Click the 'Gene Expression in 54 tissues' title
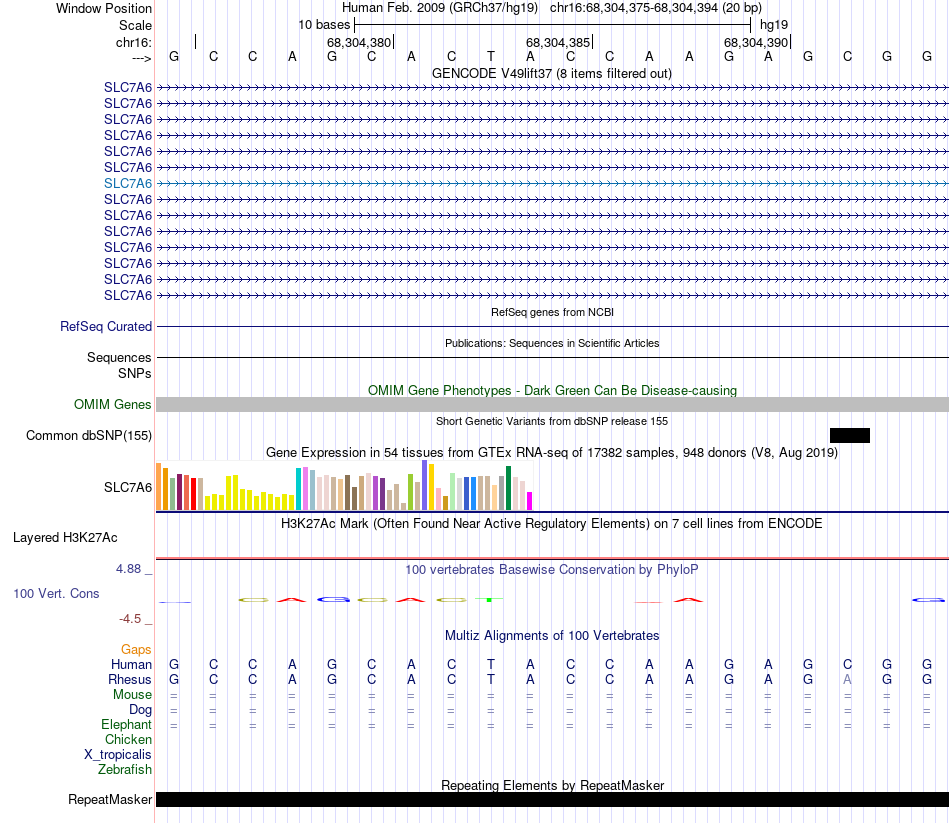 click(552, 452)
